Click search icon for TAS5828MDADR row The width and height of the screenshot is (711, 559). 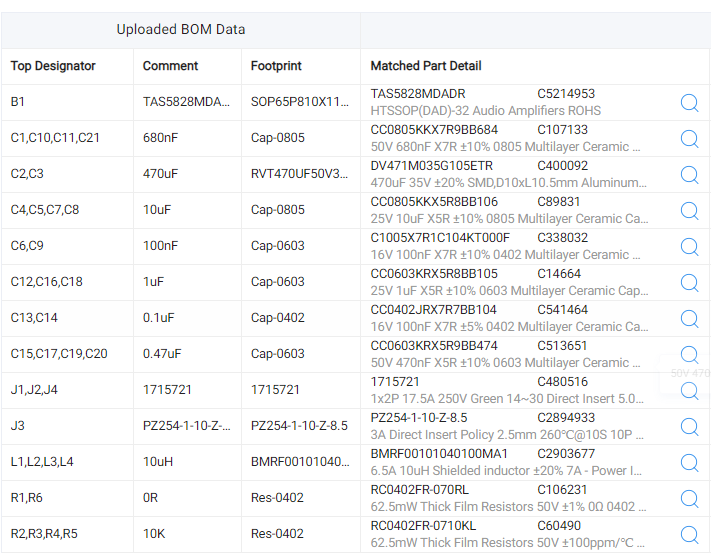coord(689,103)
